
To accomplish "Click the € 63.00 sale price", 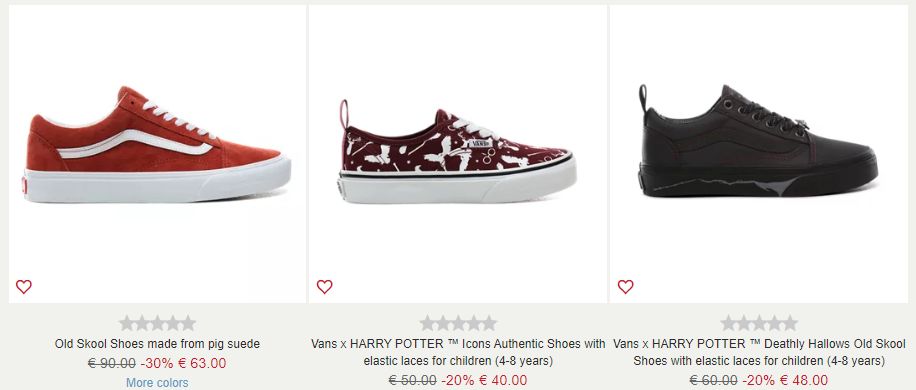I will (202, 363).
